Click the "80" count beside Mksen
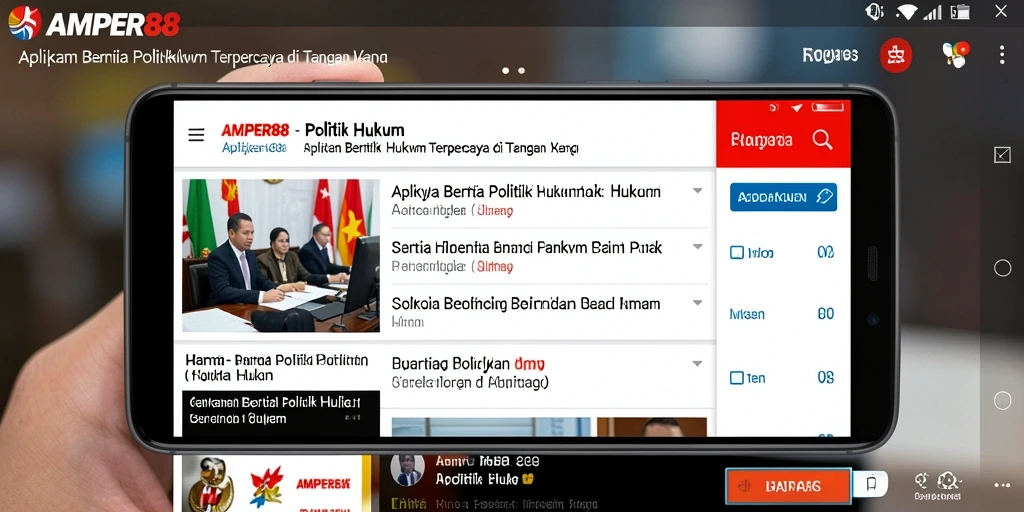This screenshot has height=512, width=1024. [x=826, y=314]
